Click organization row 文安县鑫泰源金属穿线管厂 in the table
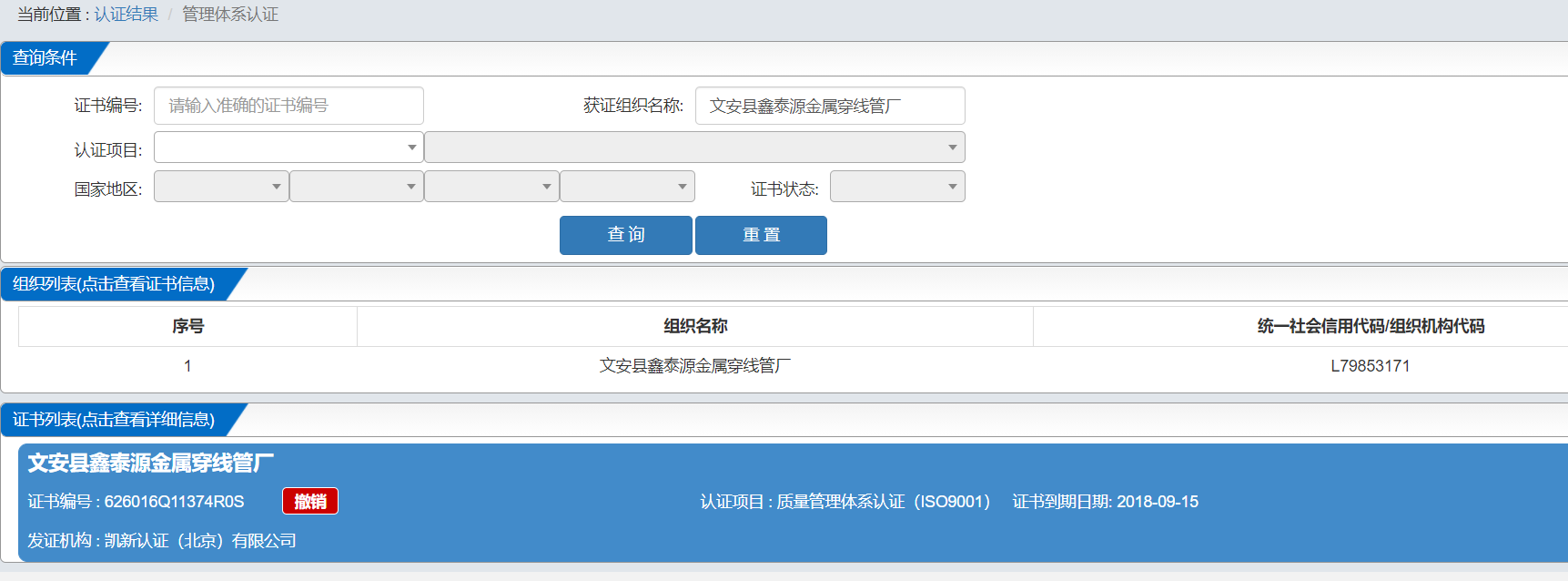Viewport: 1568px width, 581px height. (695, 366)
